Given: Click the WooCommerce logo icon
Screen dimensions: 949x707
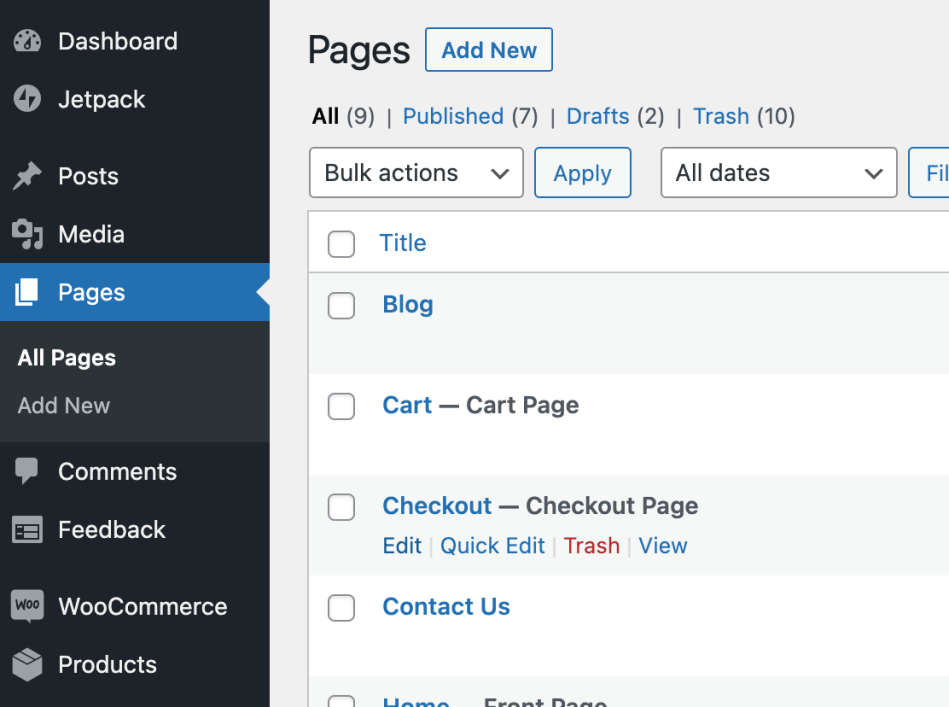Looking at the screenshot, I should click(x=27, y=606).
